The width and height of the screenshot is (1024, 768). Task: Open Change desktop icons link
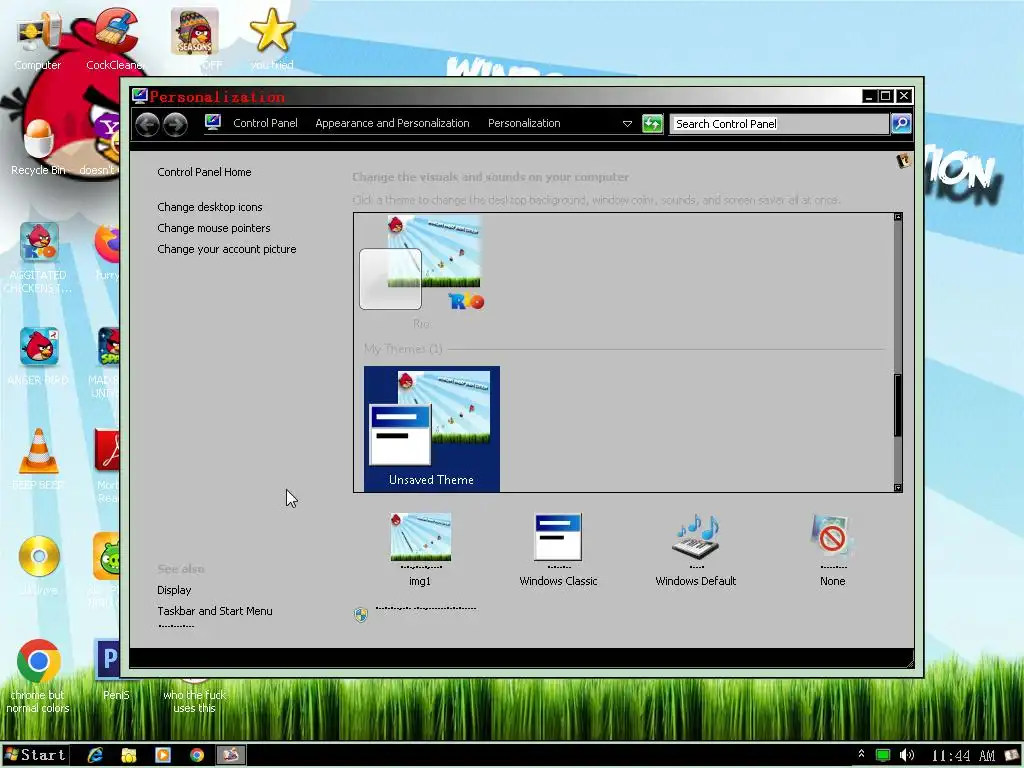click(210, 207)
